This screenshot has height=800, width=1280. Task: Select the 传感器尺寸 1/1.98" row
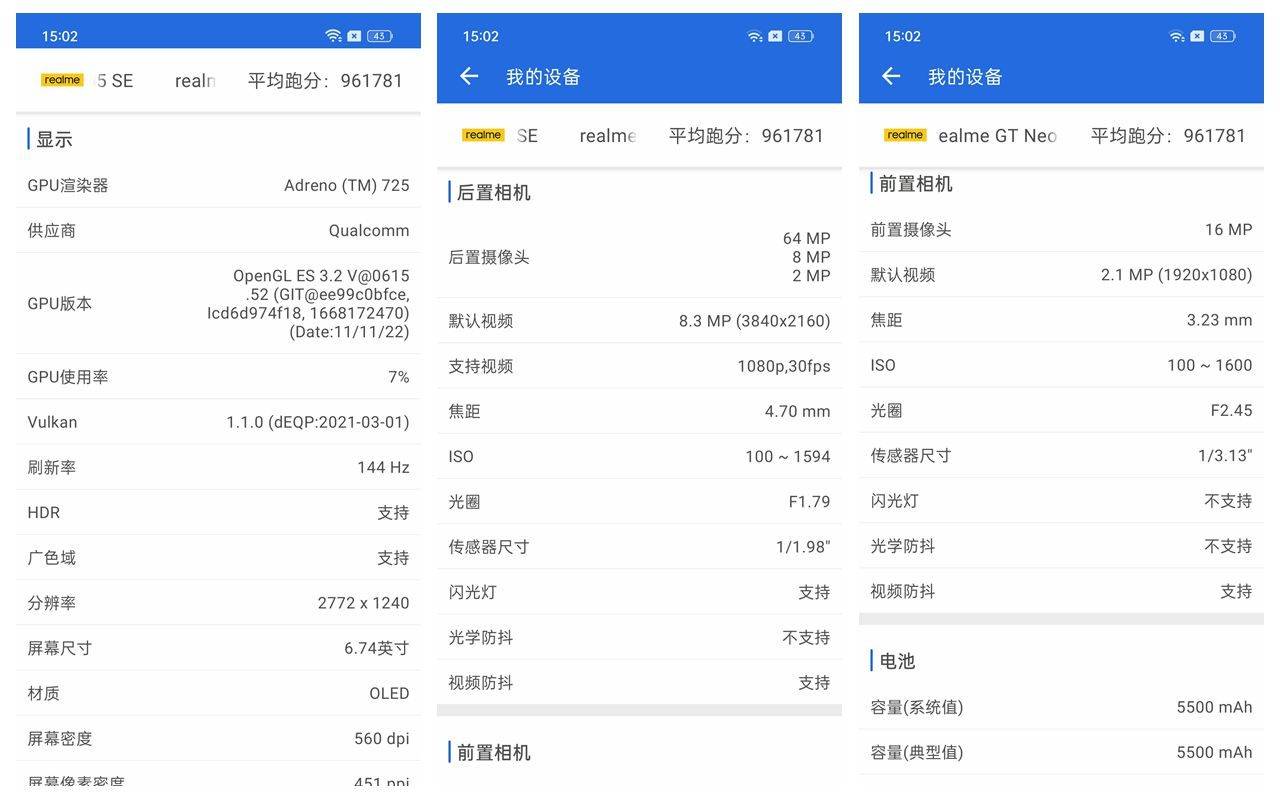[639, 547]
